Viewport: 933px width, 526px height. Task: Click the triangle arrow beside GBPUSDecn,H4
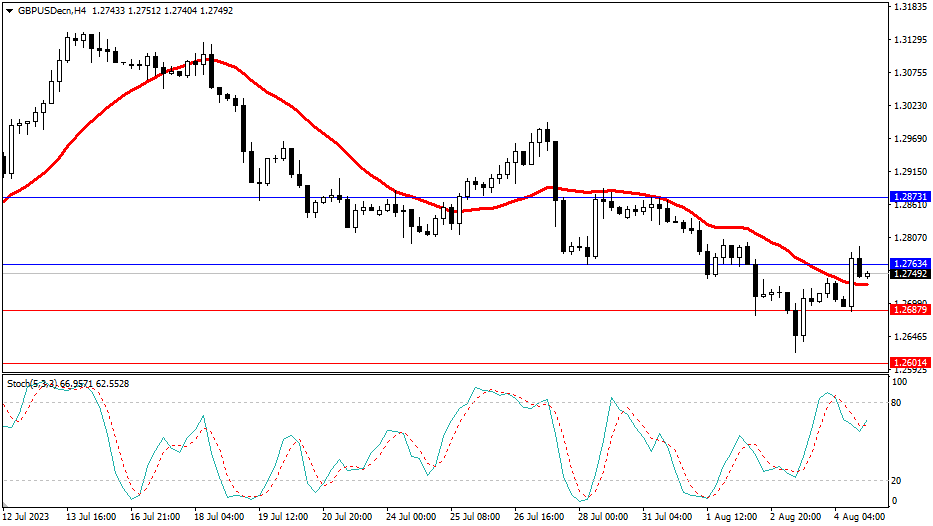coord(9,10)
